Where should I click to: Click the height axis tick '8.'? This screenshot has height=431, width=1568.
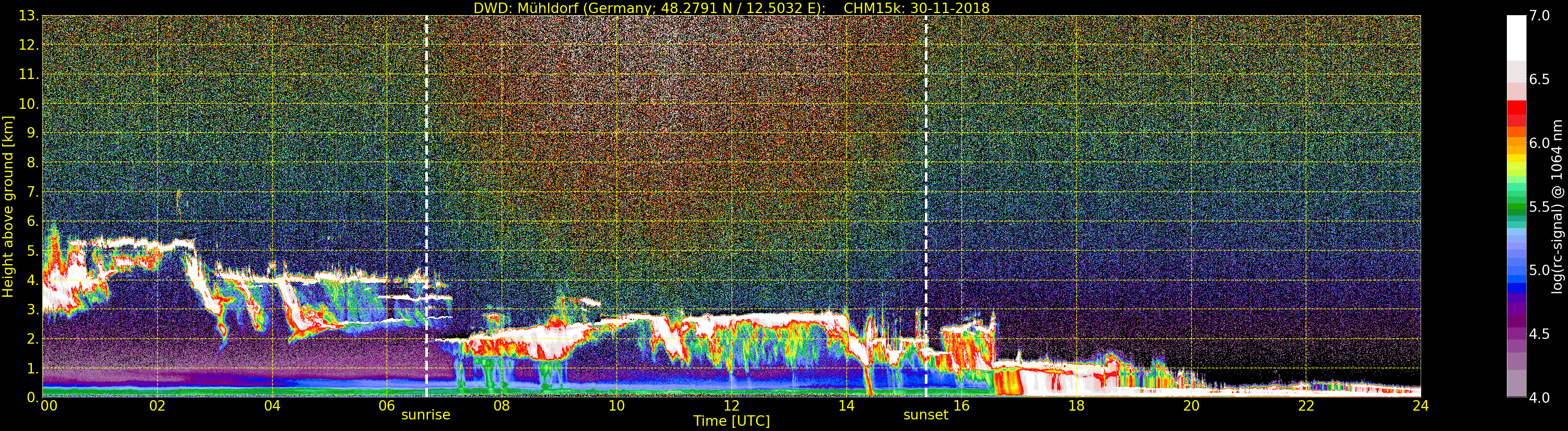[33, 163]
